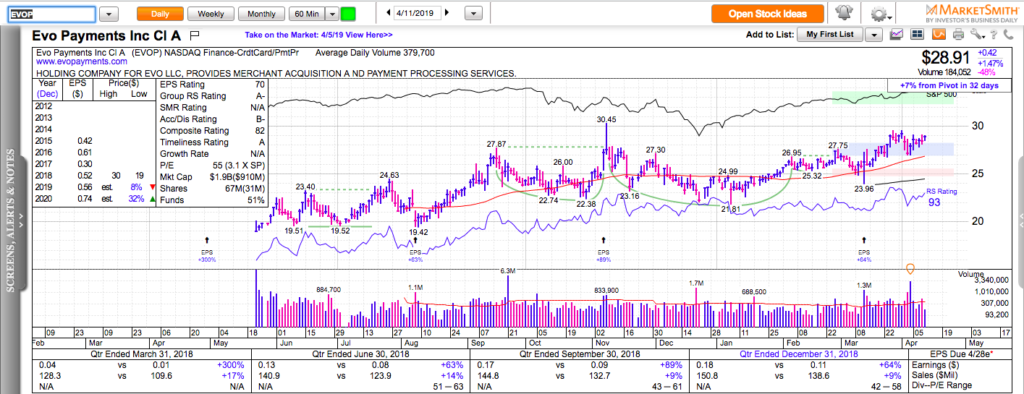Open the Add to List dropdown arrow
This screenshot has height=394, width=1024.
tap(874, 35)
